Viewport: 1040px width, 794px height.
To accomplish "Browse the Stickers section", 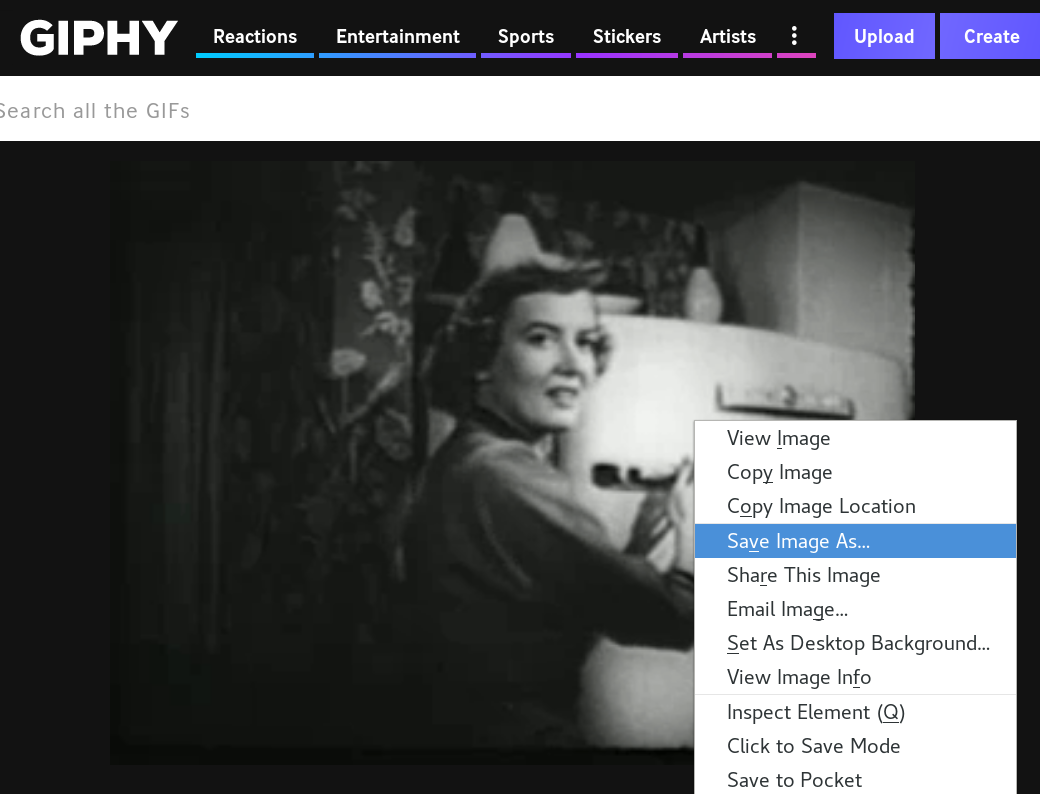I will 626,37.
